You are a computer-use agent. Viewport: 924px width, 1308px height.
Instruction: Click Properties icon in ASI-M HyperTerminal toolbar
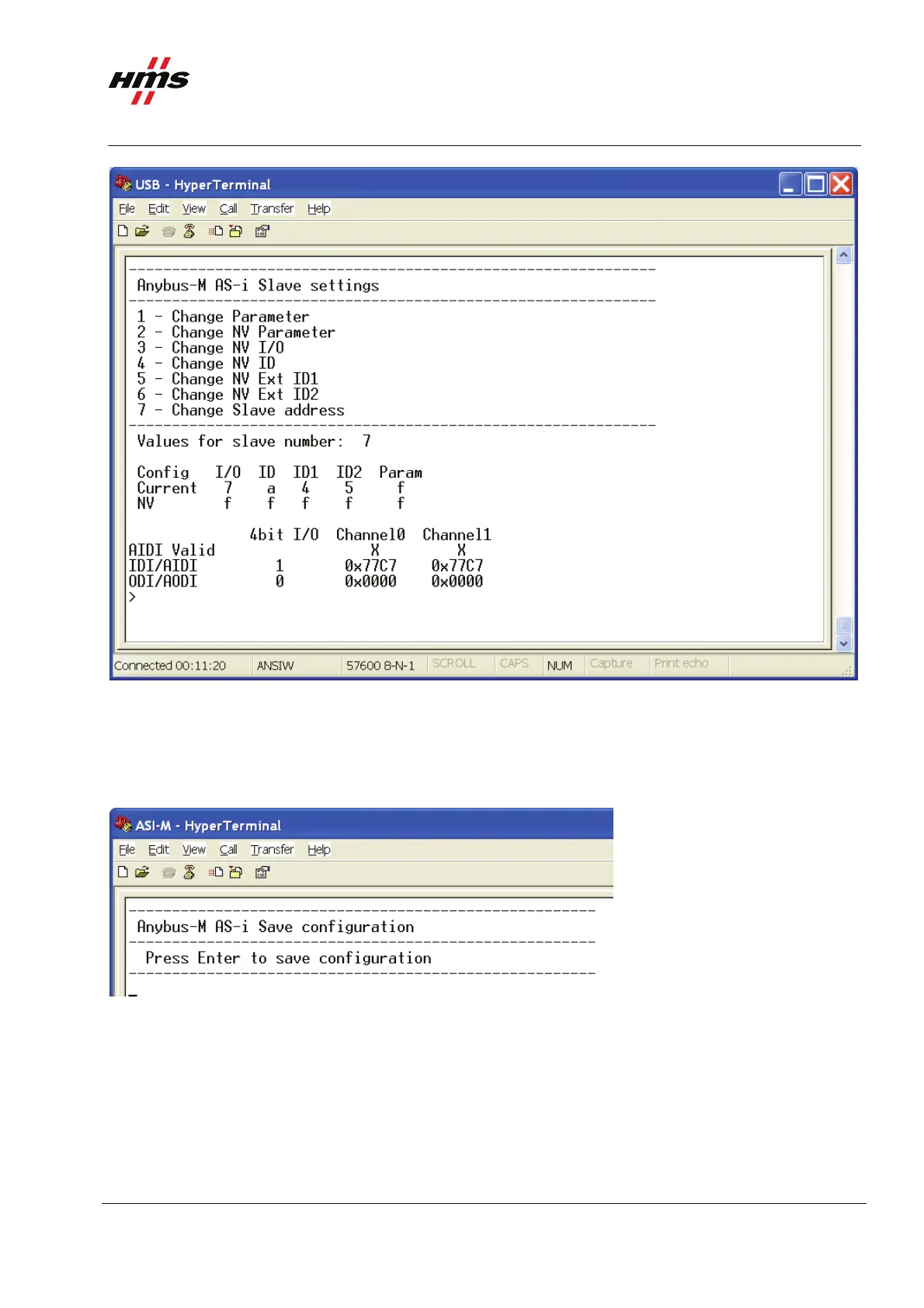click(x=262, y=871)
